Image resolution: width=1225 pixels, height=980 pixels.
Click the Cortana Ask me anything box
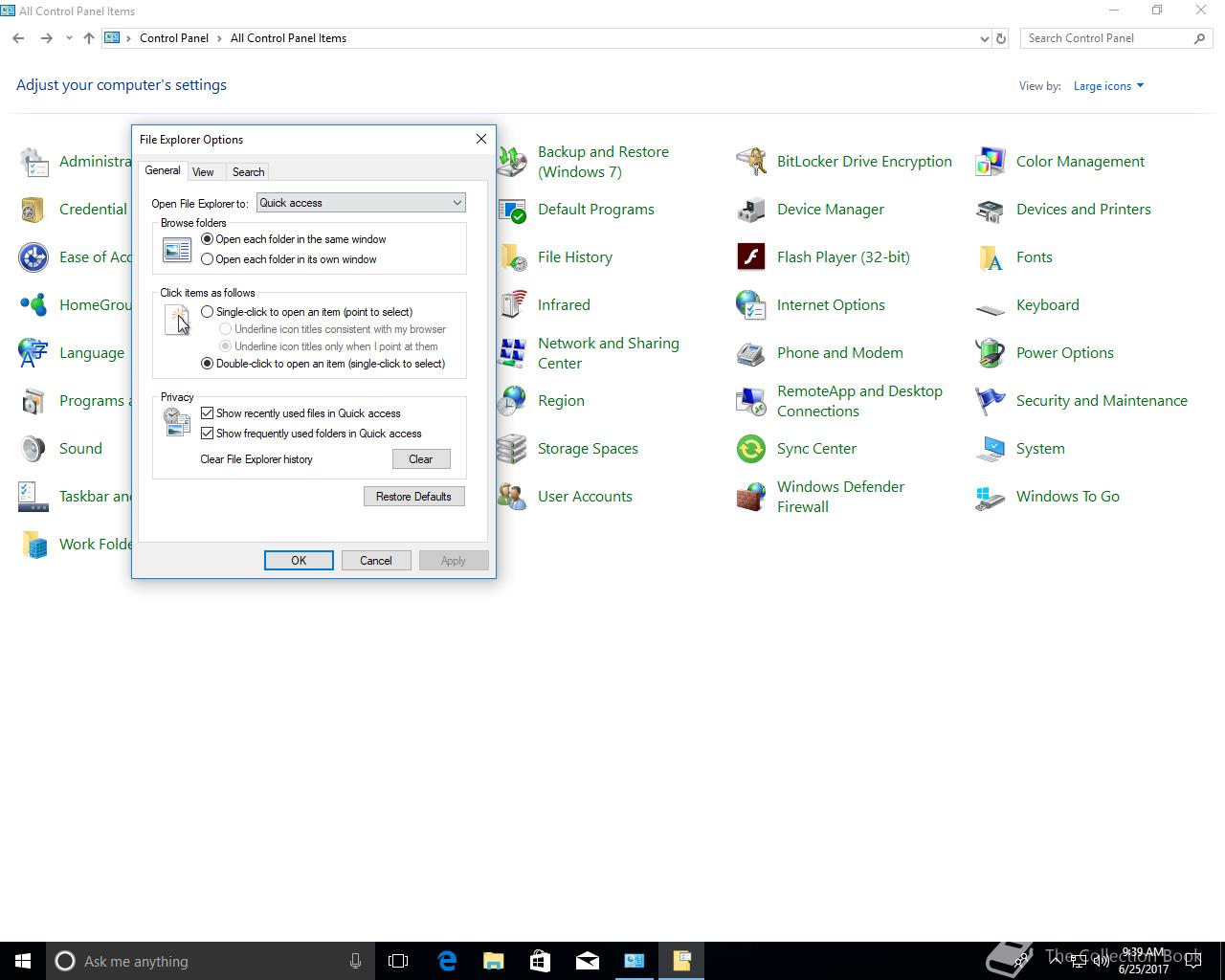point(210,961)
